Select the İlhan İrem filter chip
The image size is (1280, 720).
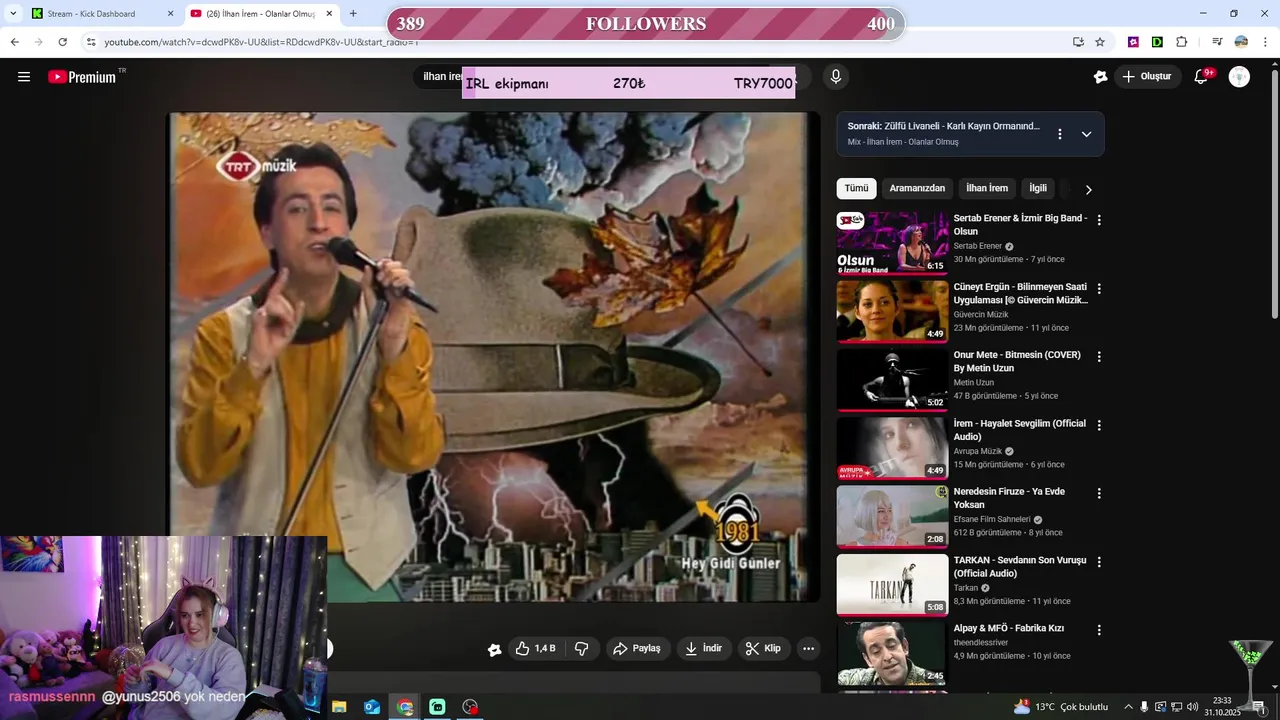point(987,188)
